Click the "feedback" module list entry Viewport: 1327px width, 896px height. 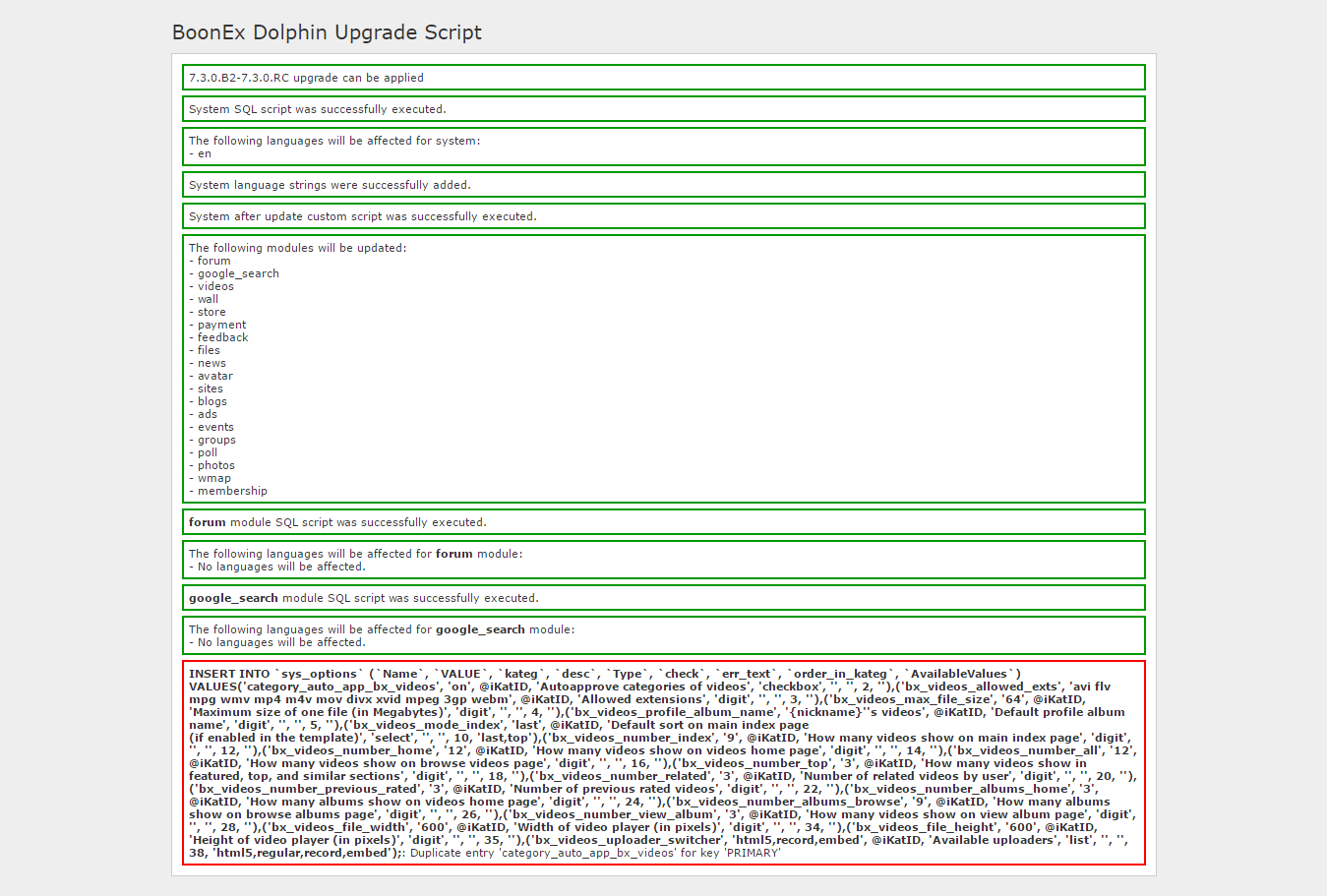click(x=222, y=338)
